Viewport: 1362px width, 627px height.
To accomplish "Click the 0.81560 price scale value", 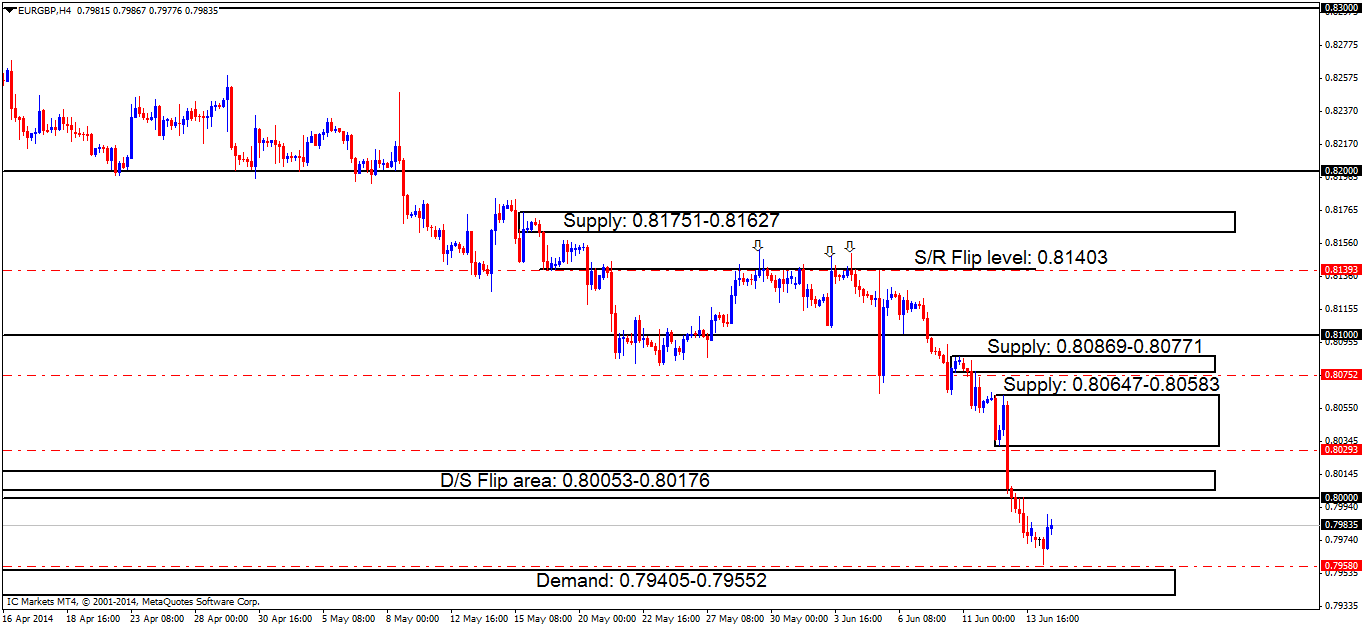I will pyautogui.click(x=1340, y=242).
